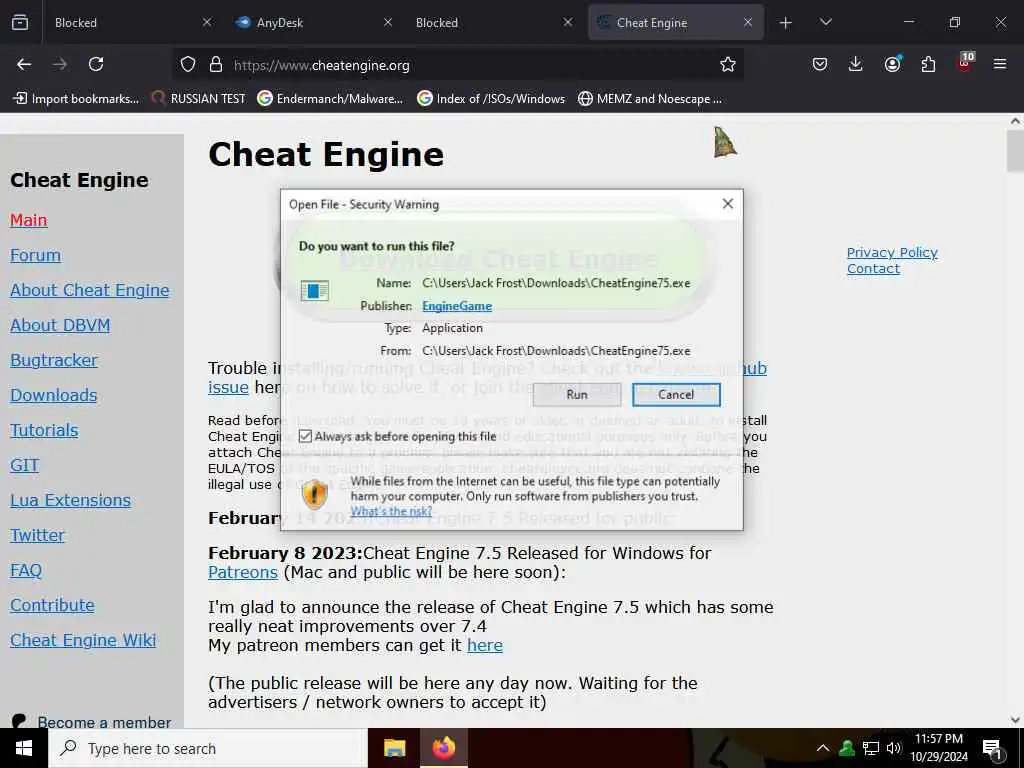Click the Windows Start button
The height and width of the screenshot is (768, 1024).
(x=24, y=748)
